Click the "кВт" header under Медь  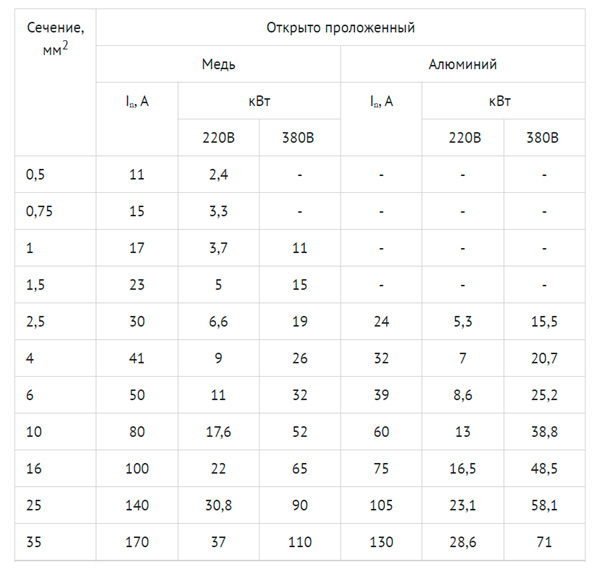[x=258, y=101]
